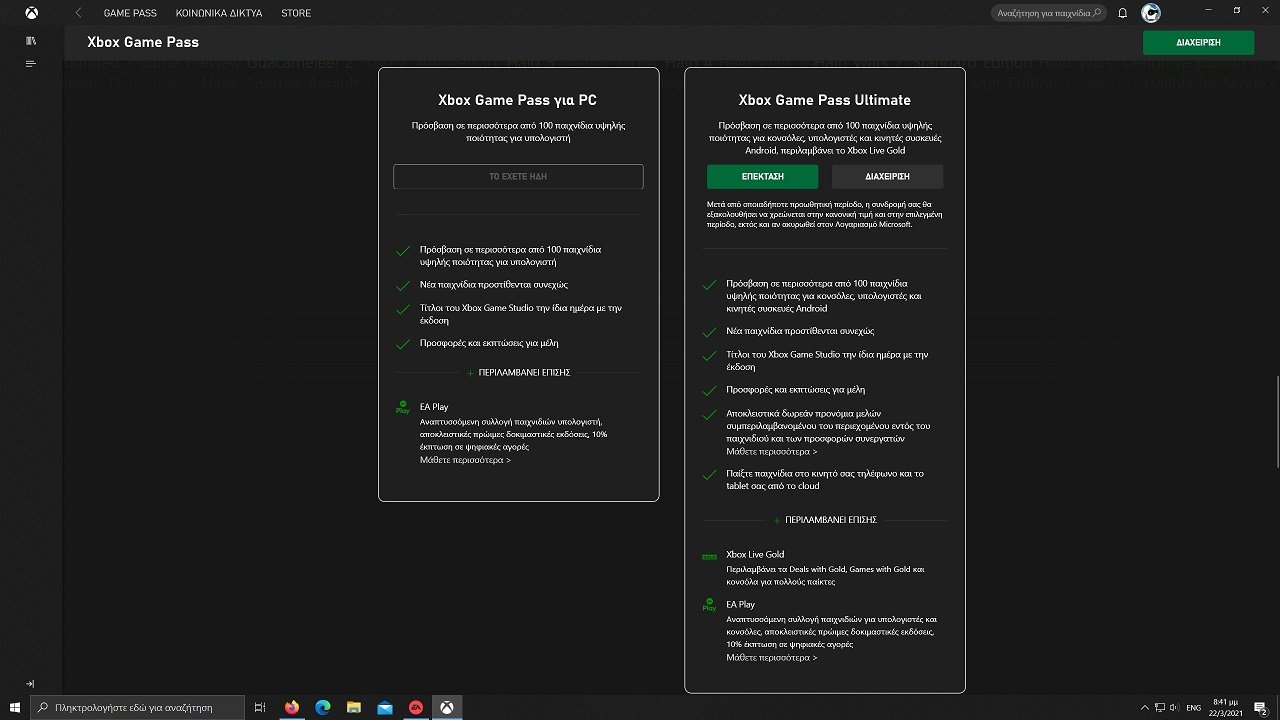The width and height of the screenshot is (1280, 720).
Task: Click the 'Νέα παιχνίδια προστίθενται συνεχώς' line in the PC plan
Action: [x=494, y=285]
